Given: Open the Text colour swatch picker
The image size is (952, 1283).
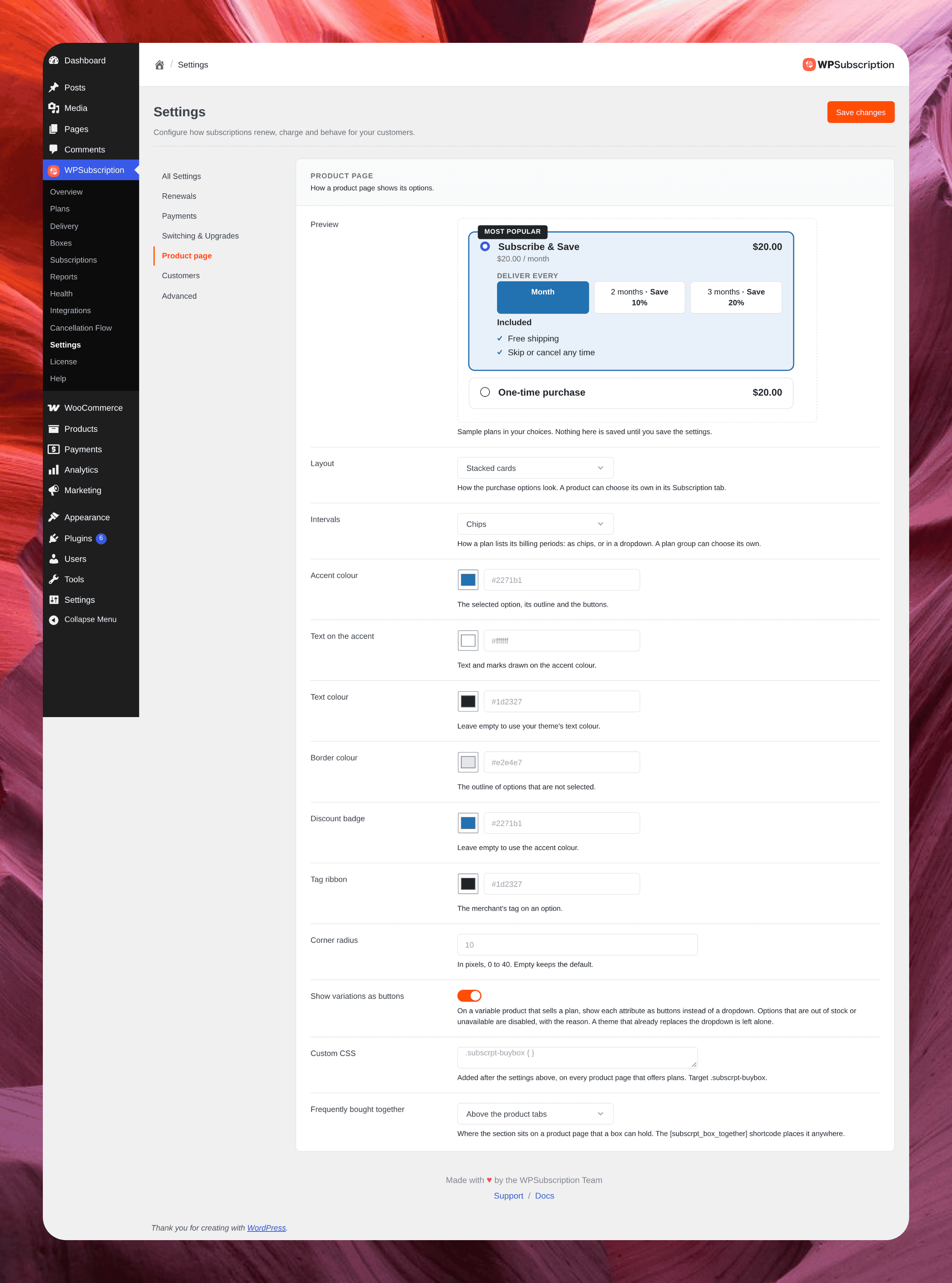Looking at the screenshot, I should click(468, 702).
